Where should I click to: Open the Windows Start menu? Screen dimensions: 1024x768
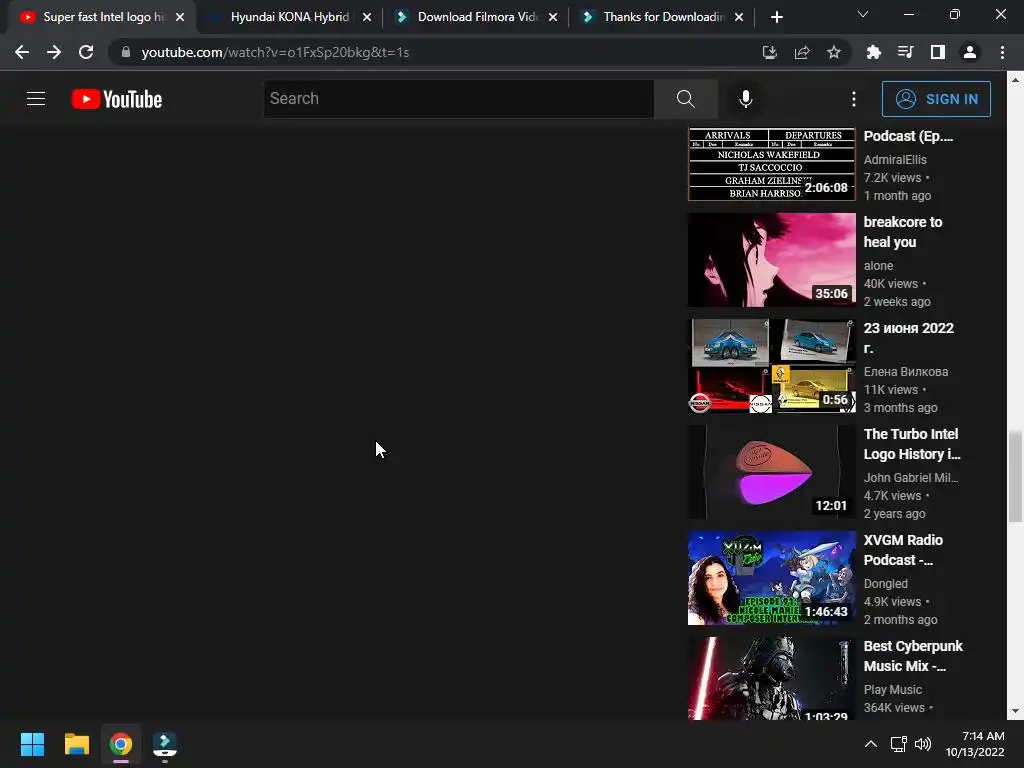coord(32,744)
